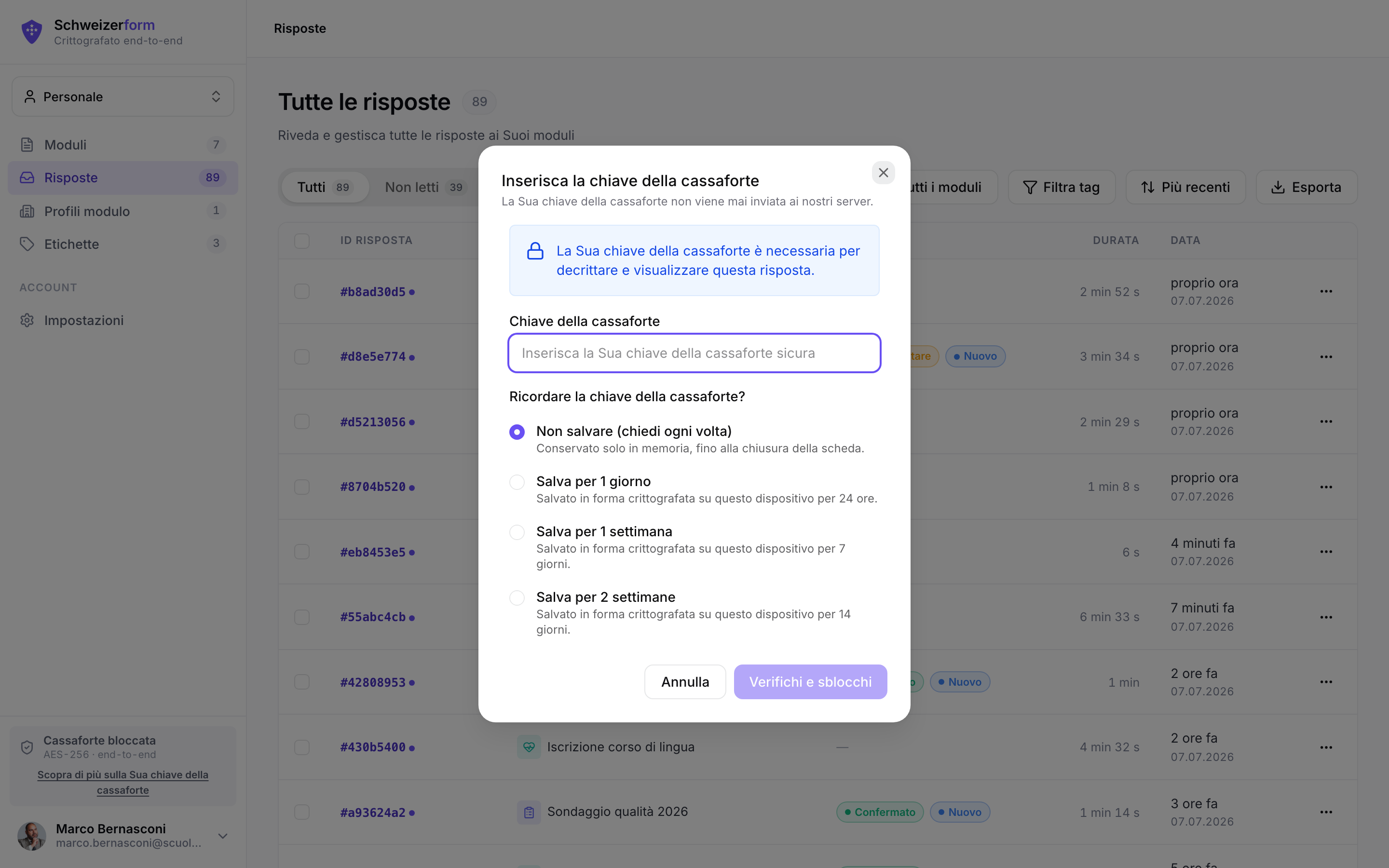Screen dimensions: 1389x868
Task: Click the Esporta button
Action: pos(1307,187)
